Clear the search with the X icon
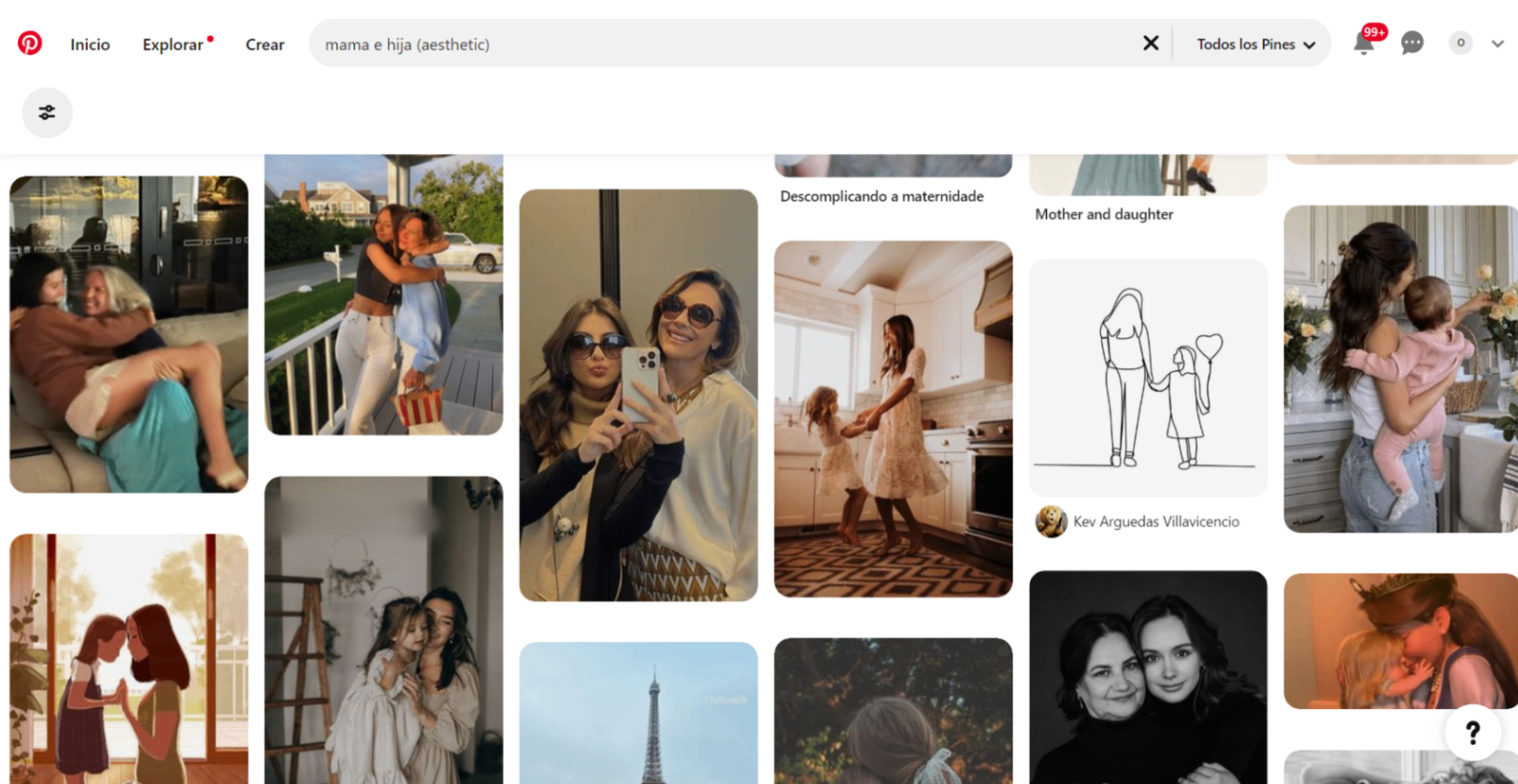Image resolution: width=1518 pixels, height=784 pixels. (1151, 43)
